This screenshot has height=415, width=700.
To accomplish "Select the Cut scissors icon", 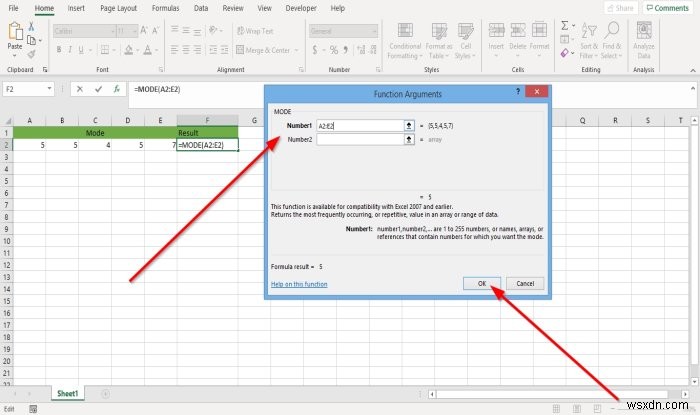I will pos(31,26).
